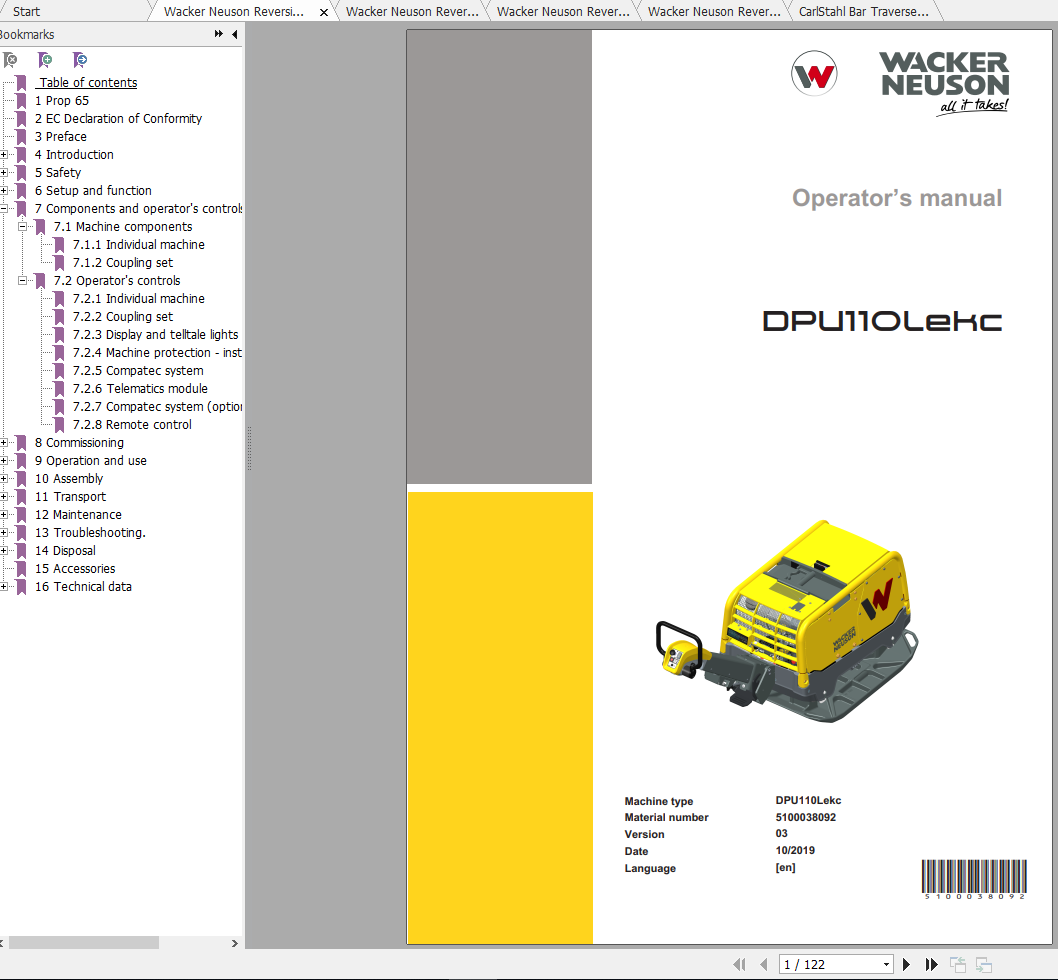The image size is (1058, 980).
Task: Open 7.2.3 Display and telltale lights
Action: [x=155, y=335]
